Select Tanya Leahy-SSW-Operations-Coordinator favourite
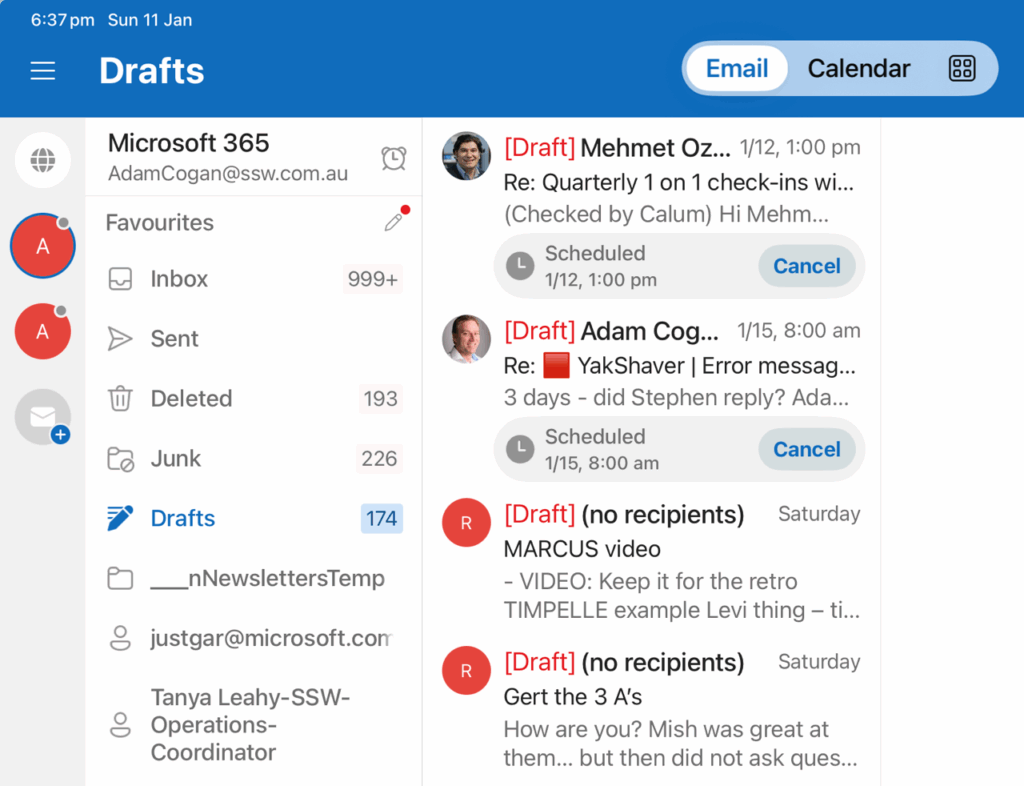The image size is (1024, 786). tap(250, 724)
